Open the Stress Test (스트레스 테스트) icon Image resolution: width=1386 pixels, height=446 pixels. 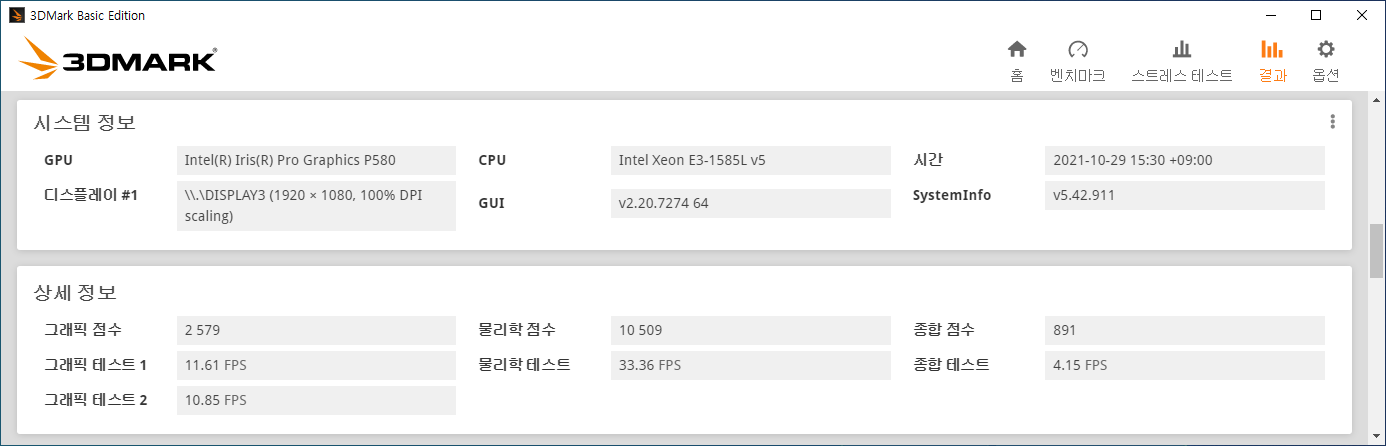click(x=1182, y=49)
